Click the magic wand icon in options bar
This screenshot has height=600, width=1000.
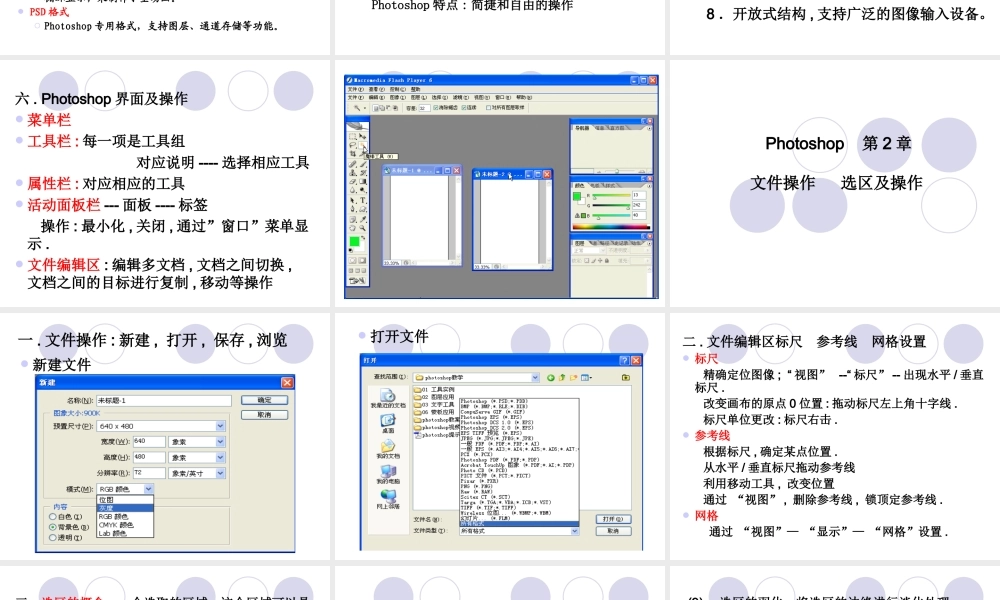coord(357,108)
